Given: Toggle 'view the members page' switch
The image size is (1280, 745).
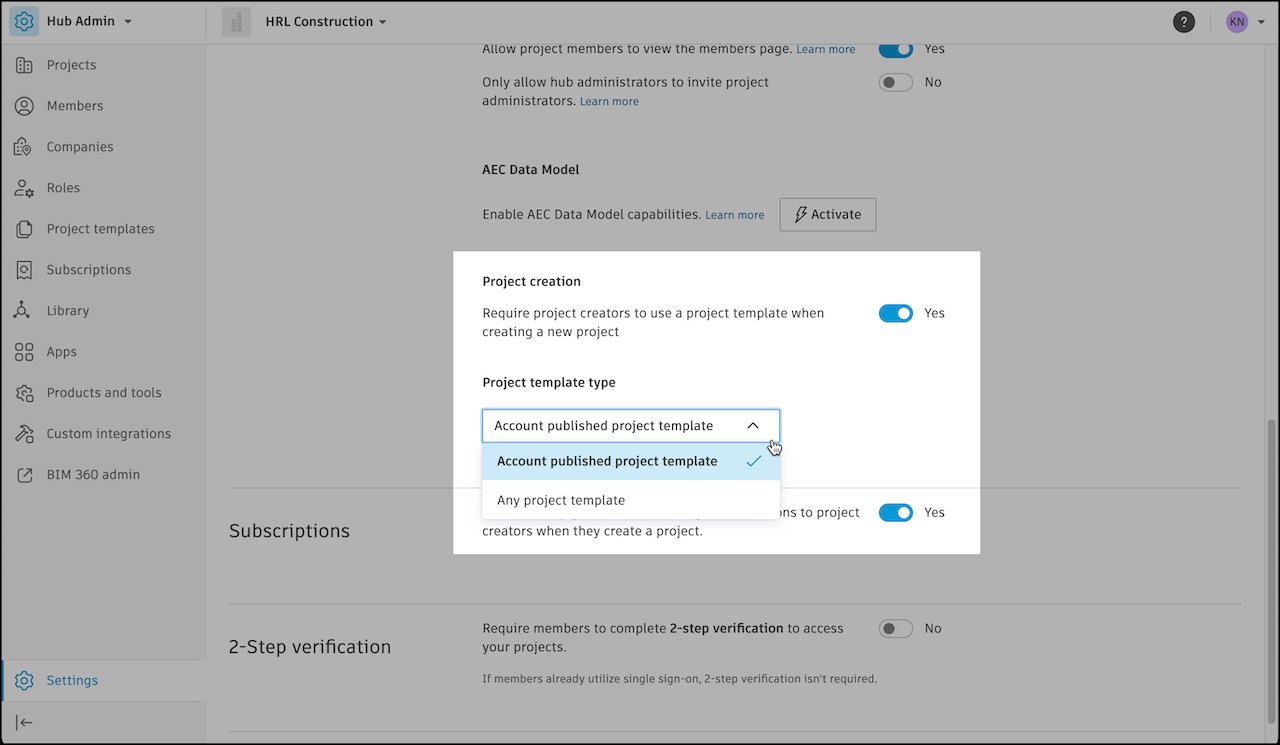Looking at the screenshot, I should pos(896,49).
